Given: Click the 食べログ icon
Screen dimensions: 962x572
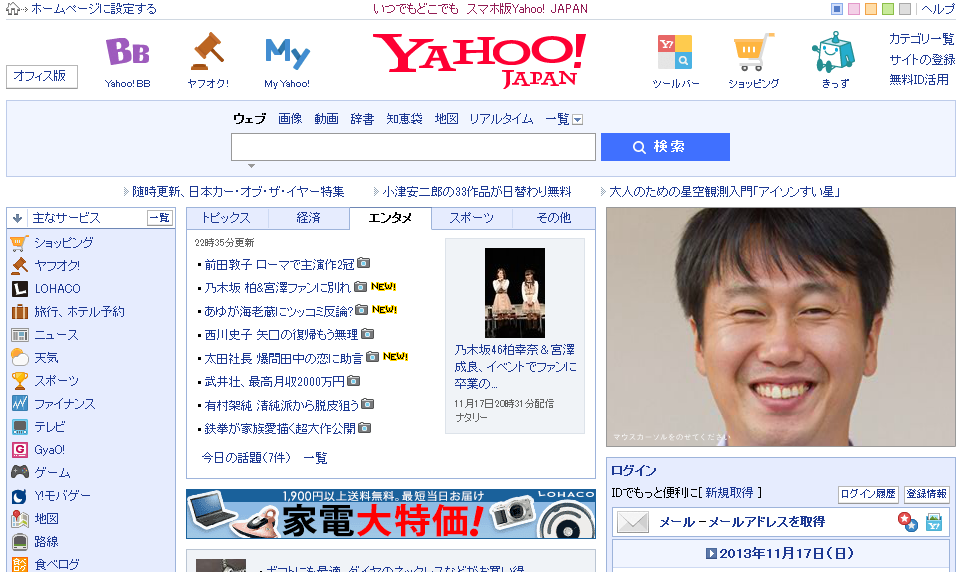Looking at the screenshot, I should coord(20,565).
